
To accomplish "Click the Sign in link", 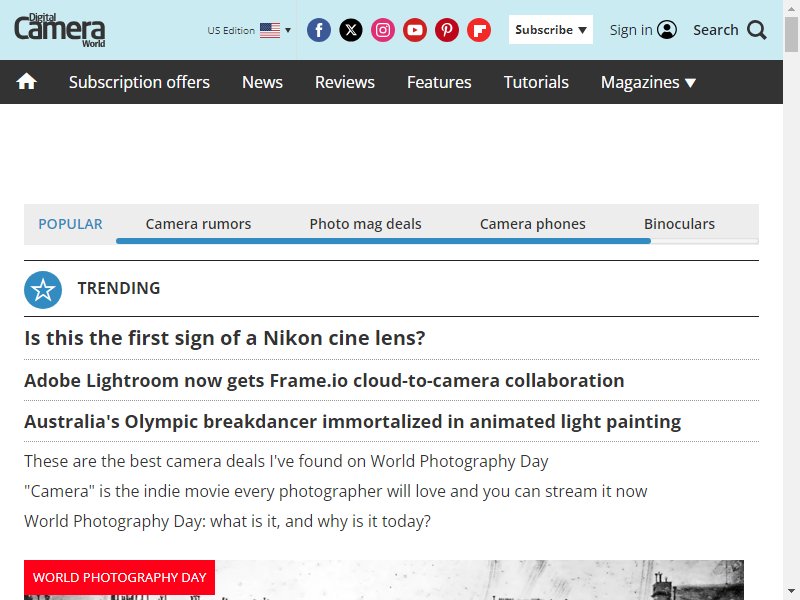I will [x=631, y=30].
